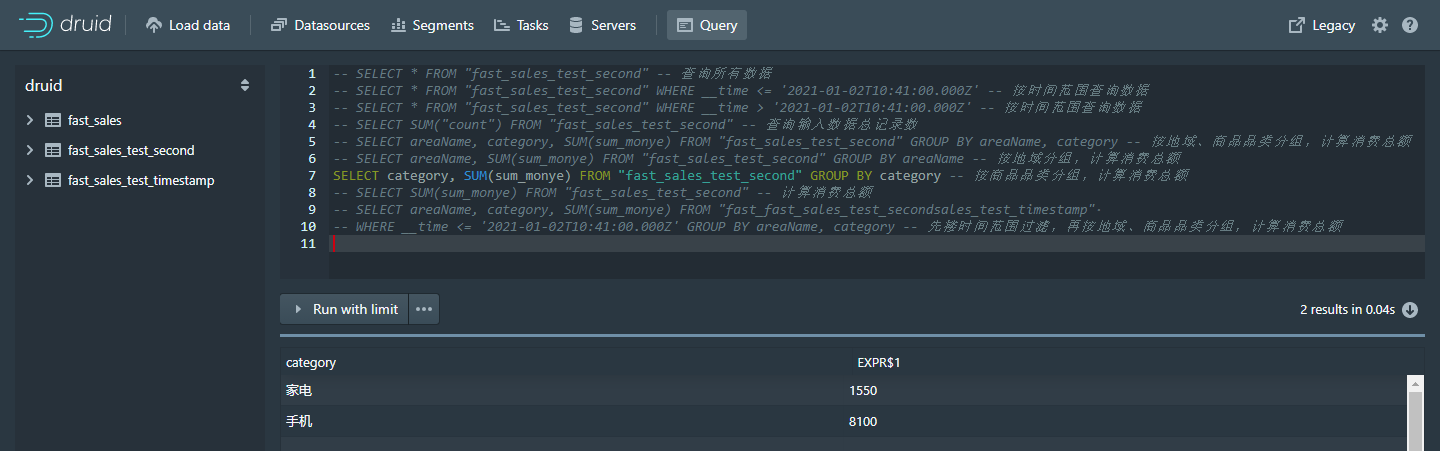The height and width of the screenshot is (451, 1440).
Task: Expand the fast_sales tree node
Action: tap(30, 121)
